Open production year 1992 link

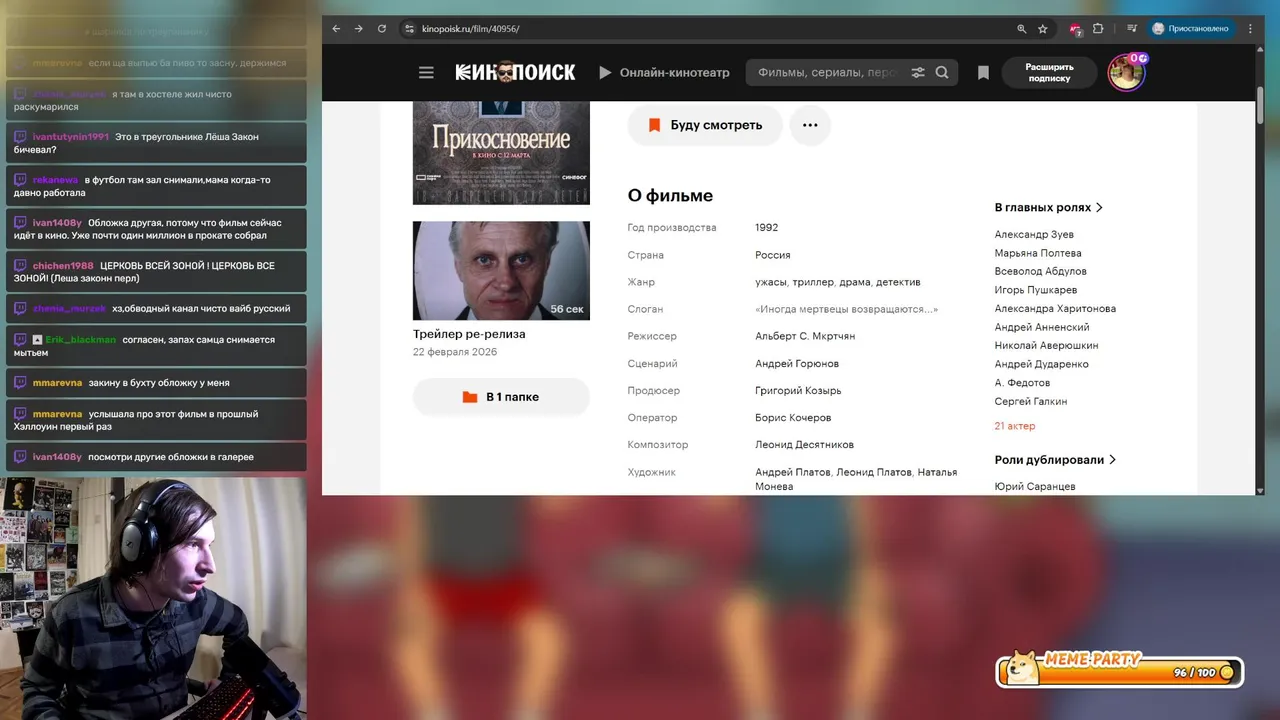(x=767, y=228)
